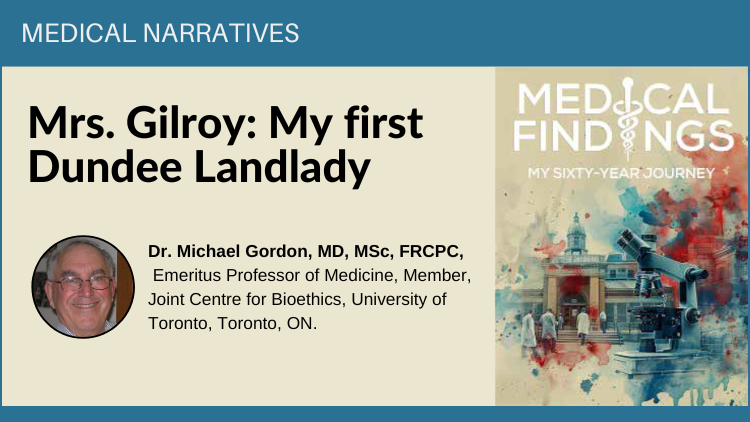The image size is (750, 422).
Task: Click the MEDICAL word on book cover
Action: (623, 98)
